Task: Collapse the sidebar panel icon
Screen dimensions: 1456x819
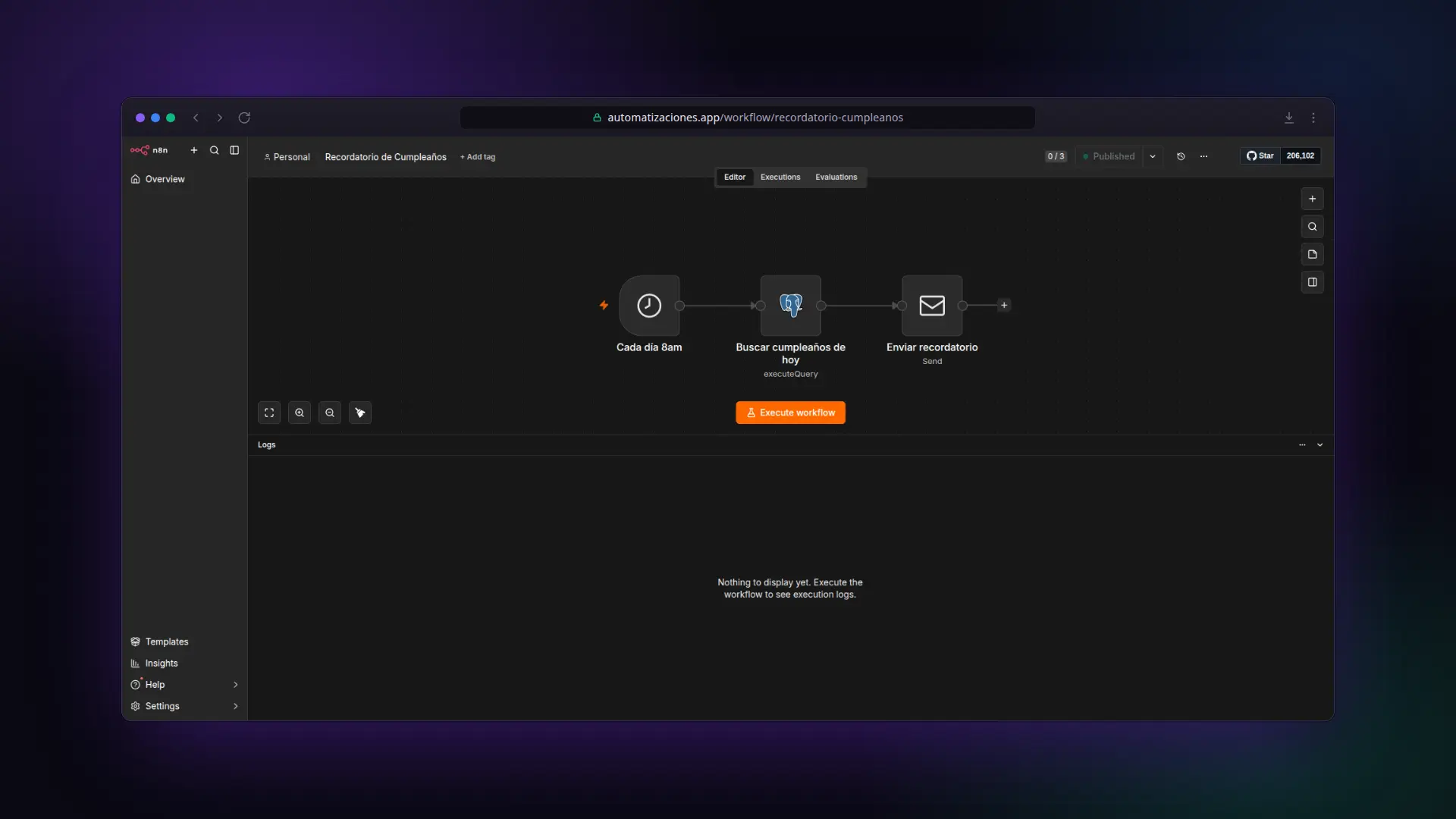Action: (234, 150)
